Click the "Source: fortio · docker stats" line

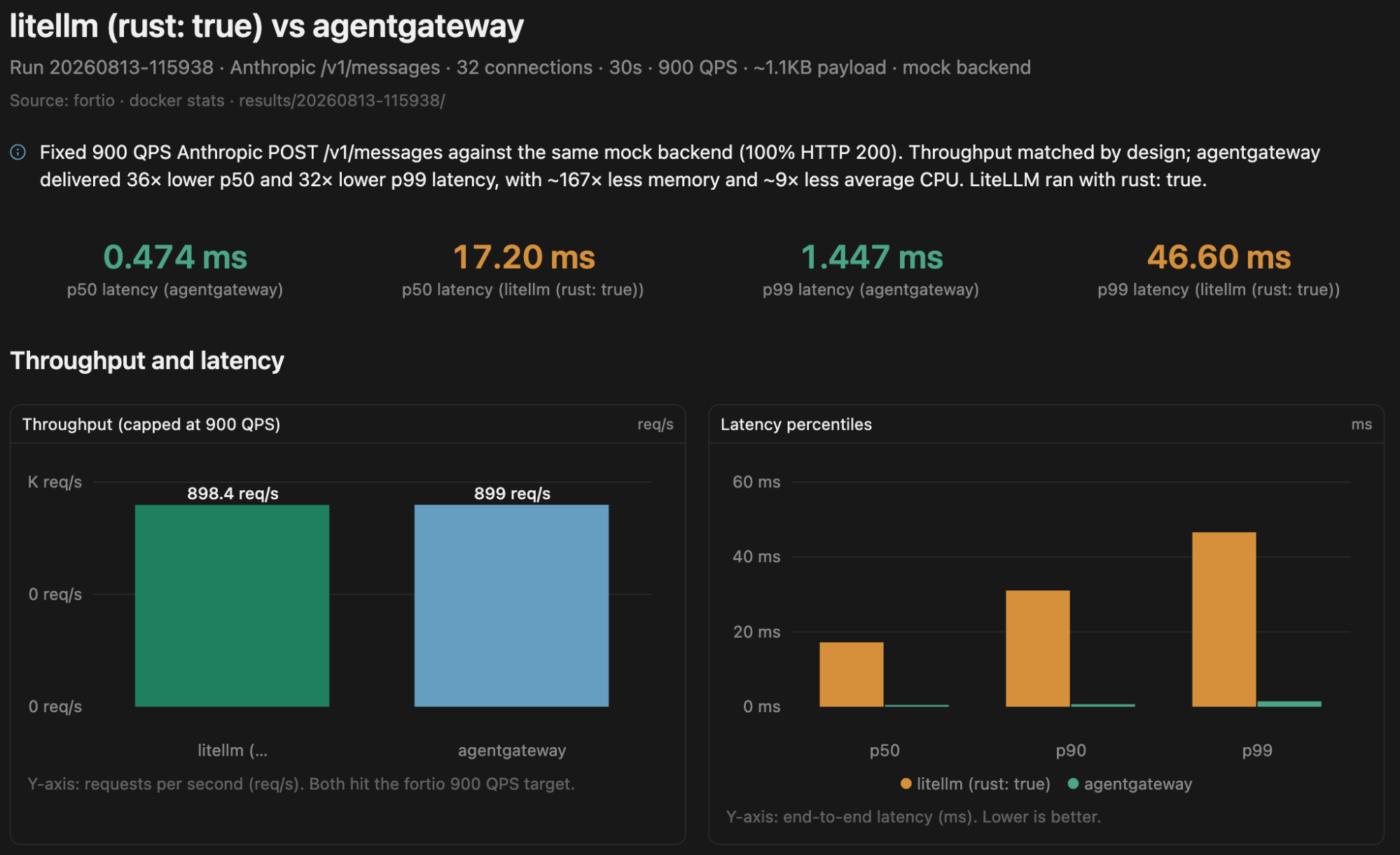coord(228,101)
